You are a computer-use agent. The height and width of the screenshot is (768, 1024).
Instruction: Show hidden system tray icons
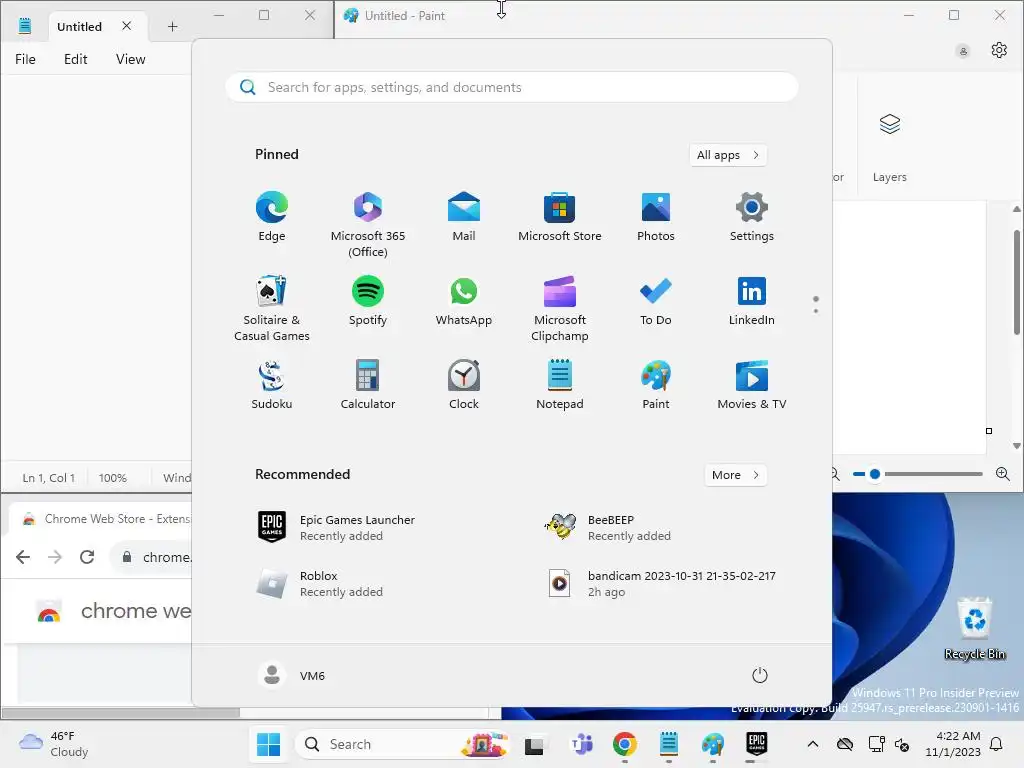tap(812, 744)
